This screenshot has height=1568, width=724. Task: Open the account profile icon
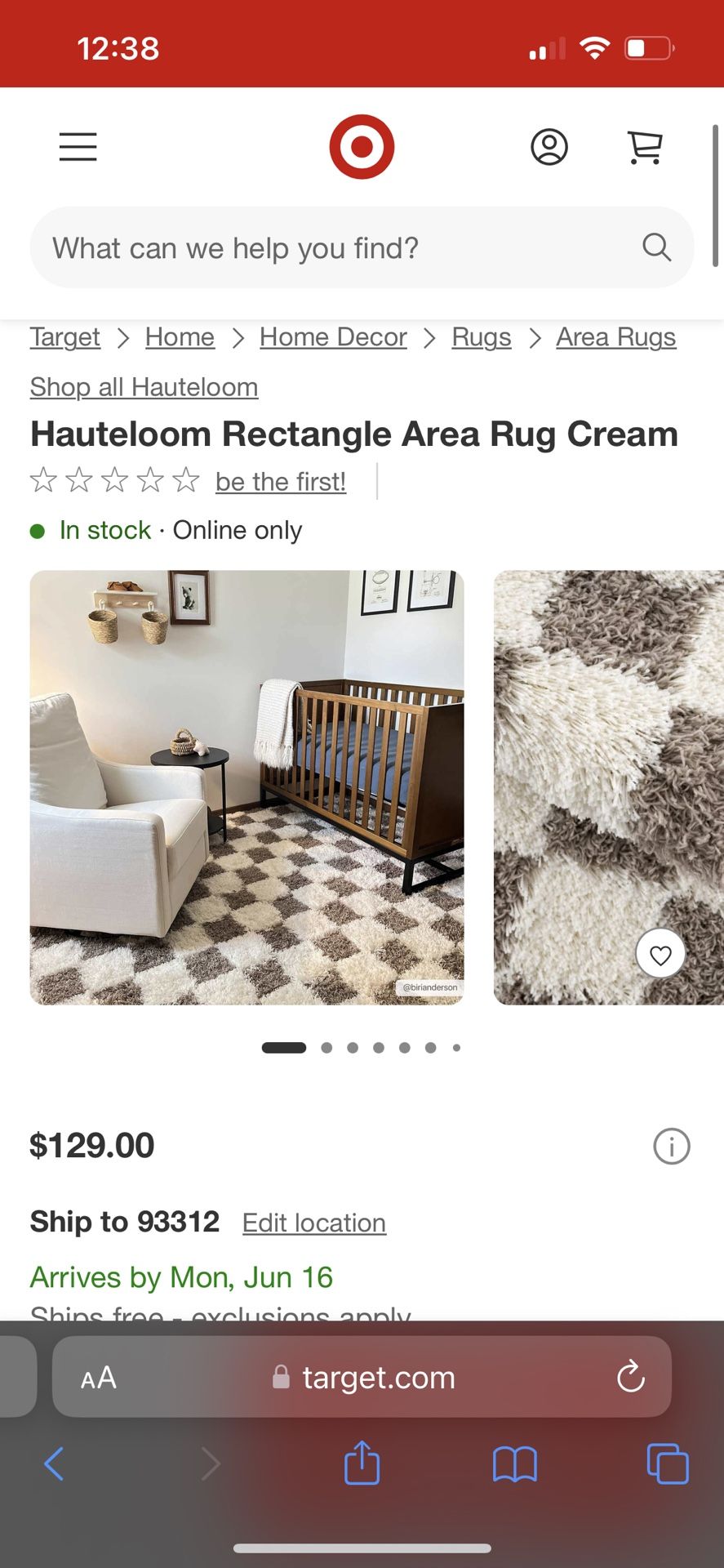549,147
